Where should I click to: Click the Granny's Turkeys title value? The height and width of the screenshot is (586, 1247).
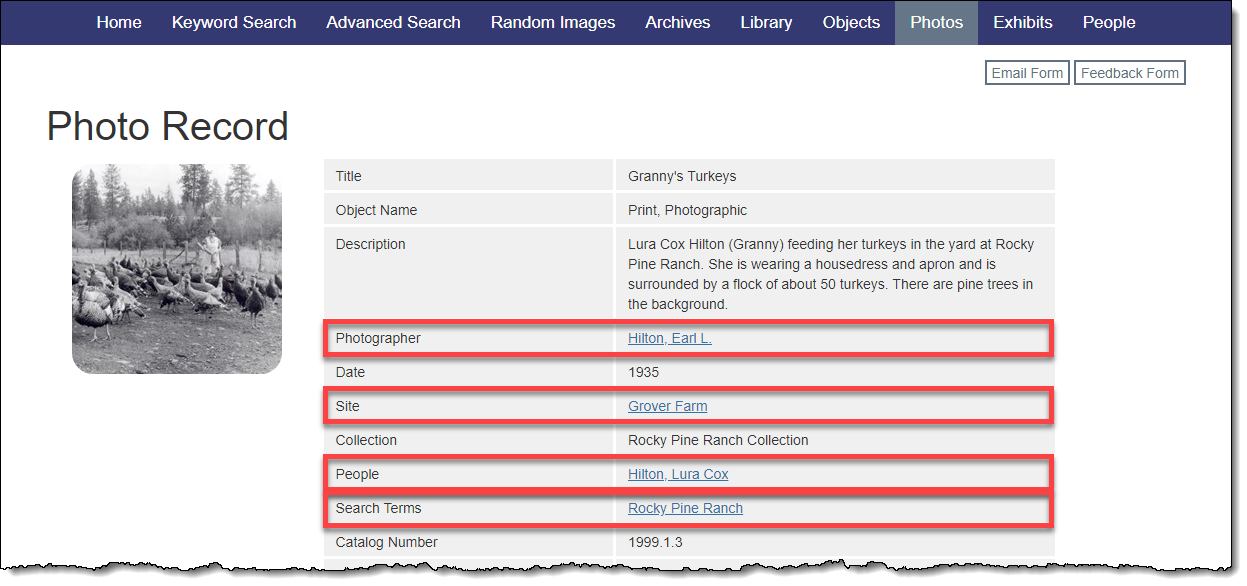point(682,176)
